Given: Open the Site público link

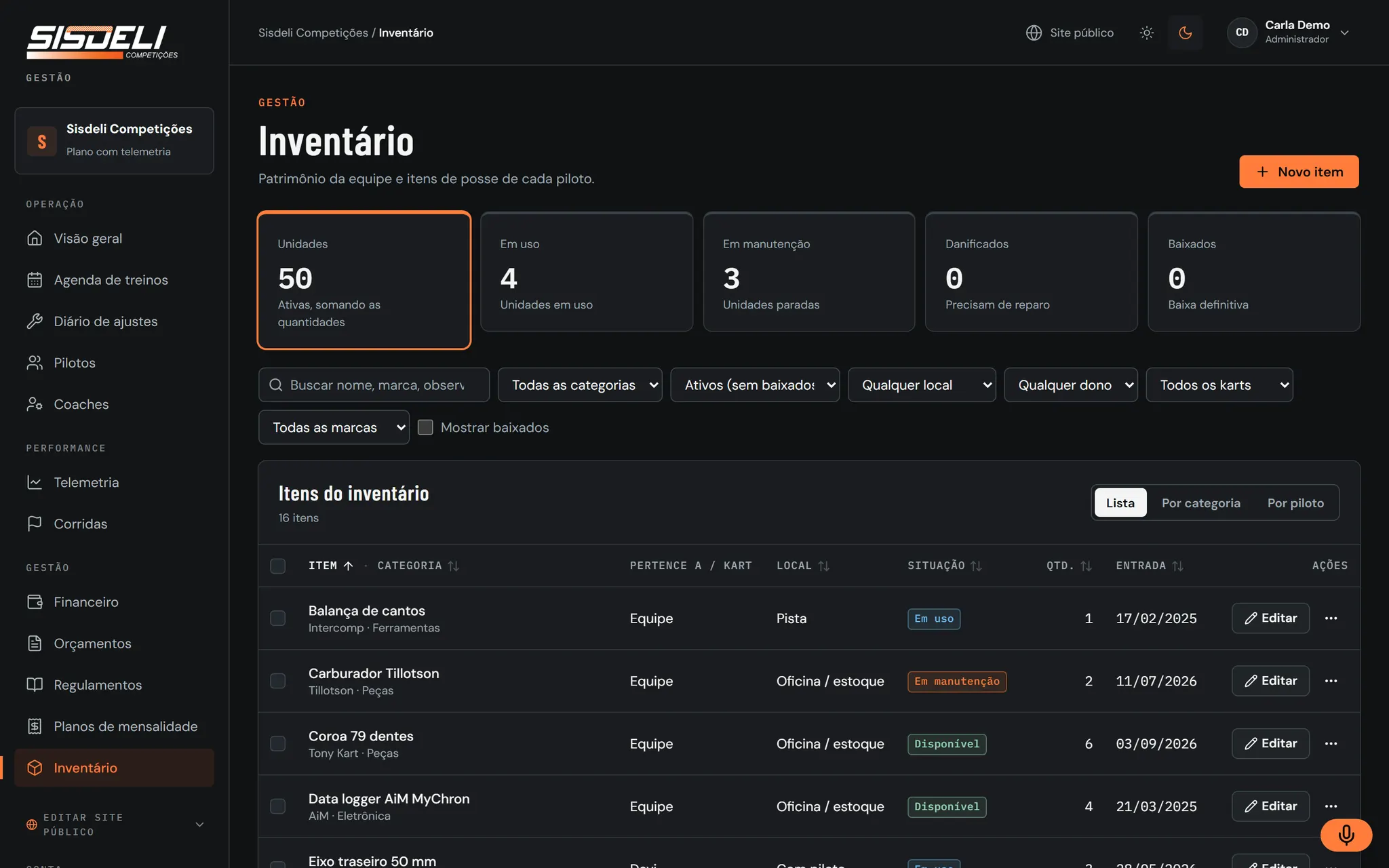Looking at the screenshot, I should coord(1070,33).
